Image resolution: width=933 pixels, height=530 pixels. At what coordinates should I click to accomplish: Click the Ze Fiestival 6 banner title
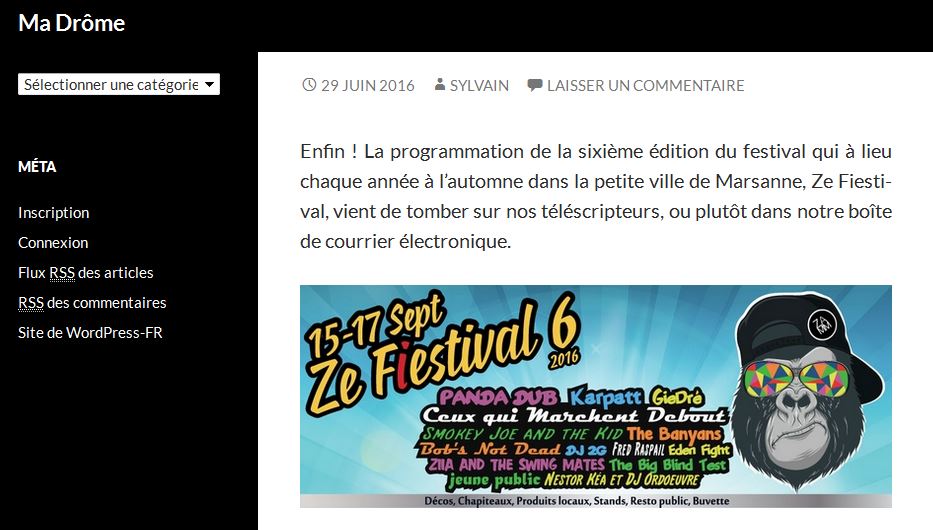443,357
